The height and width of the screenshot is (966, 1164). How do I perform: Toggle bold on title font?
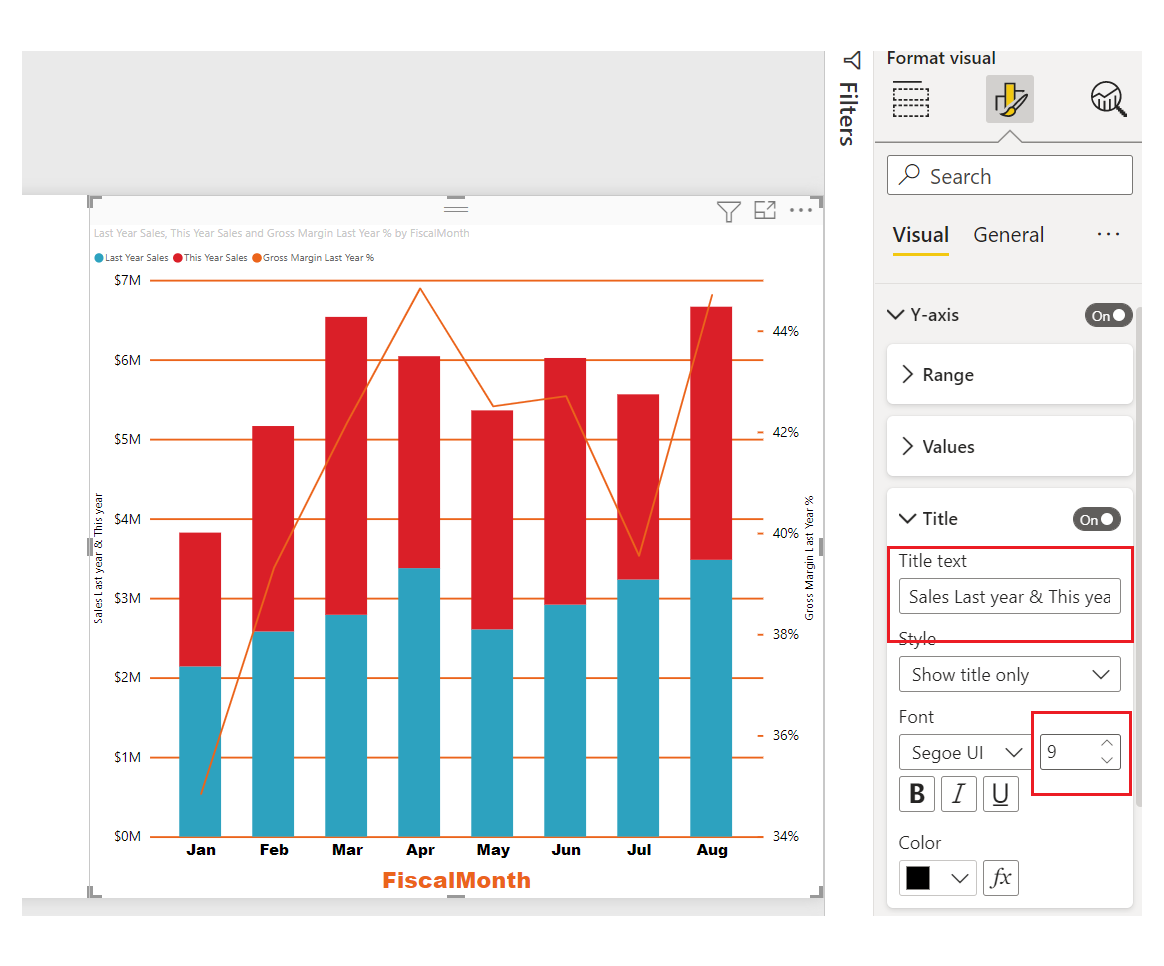[x=917, y=794]
